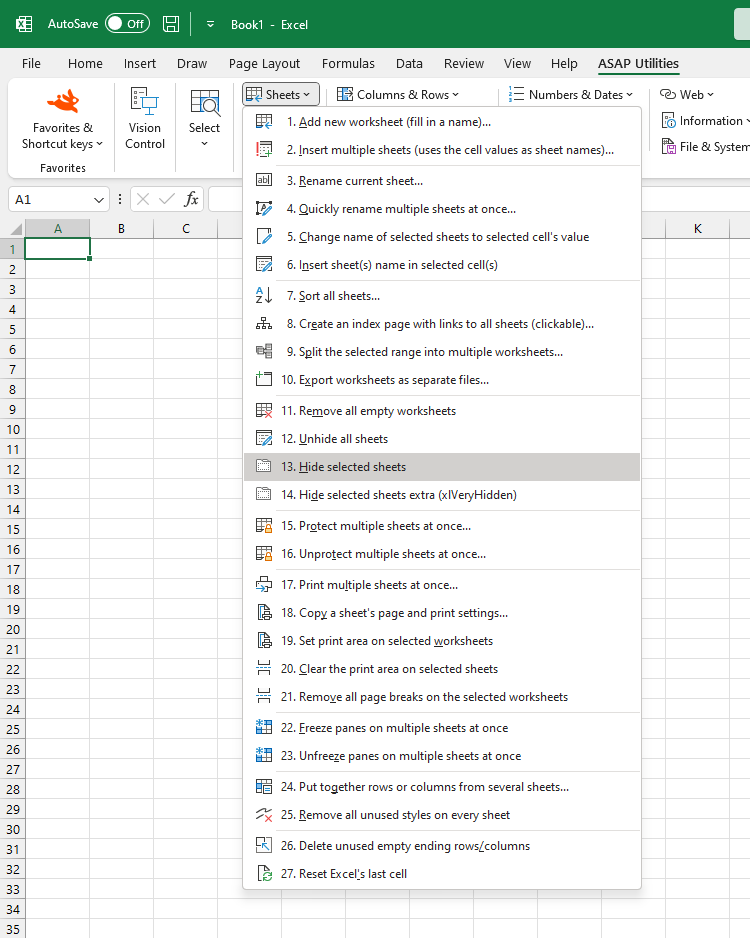This screenshot has height=938, width=750.
Task: Select Insert sheet(s) name in selected cell(s)
Action: [442, 264]
